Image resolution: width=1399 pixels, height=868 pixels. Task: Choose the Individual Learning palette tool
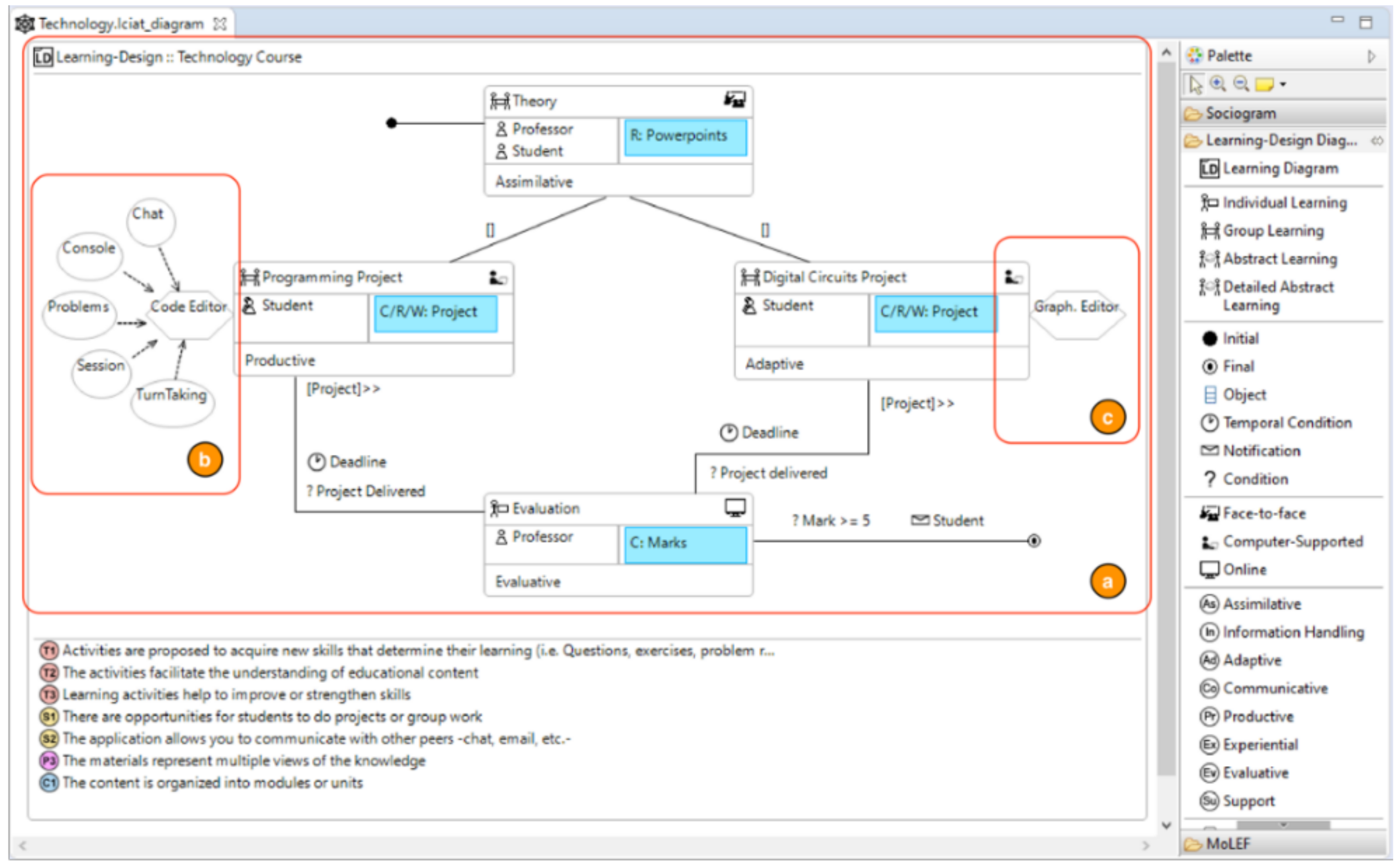click(x=1284, y=203)
